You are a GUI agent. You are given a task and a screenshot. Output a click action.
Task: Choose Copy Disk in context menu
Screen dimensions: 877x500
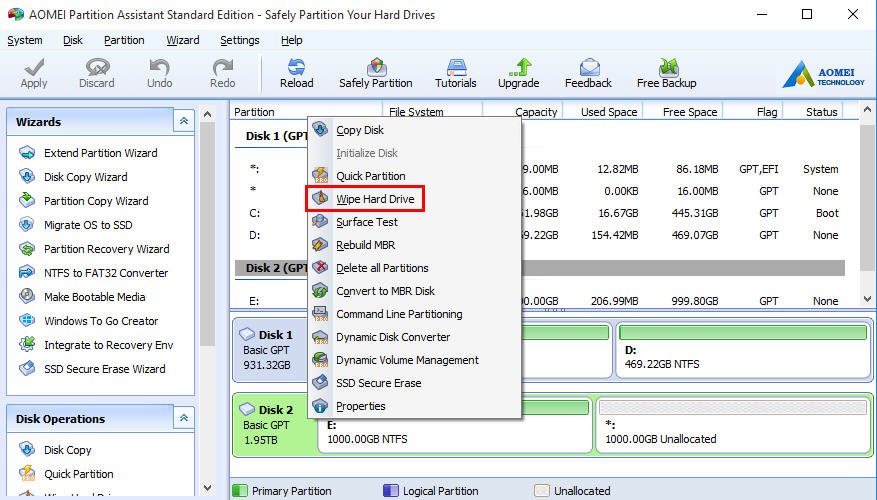(x=414, y=130)
